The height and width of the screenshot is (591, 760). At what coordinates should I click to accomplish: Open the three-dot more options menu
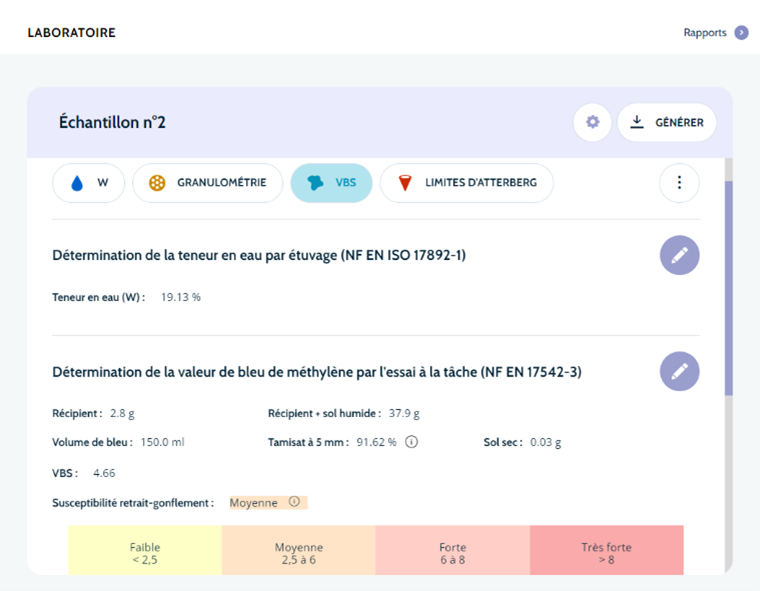click(679, 183)
